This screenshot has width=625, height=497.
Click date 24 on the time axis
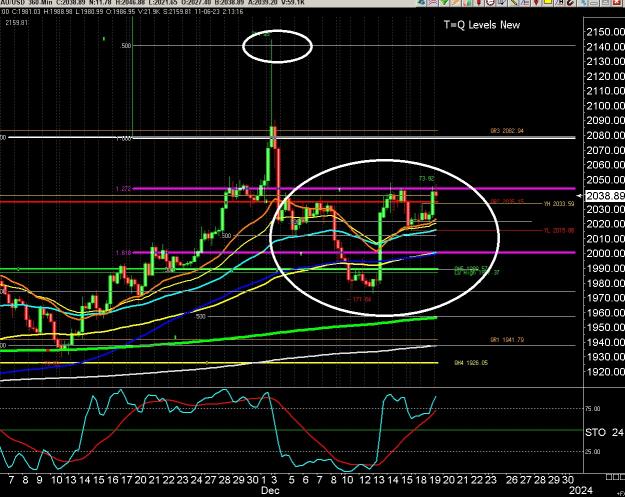tap(196, 480)
